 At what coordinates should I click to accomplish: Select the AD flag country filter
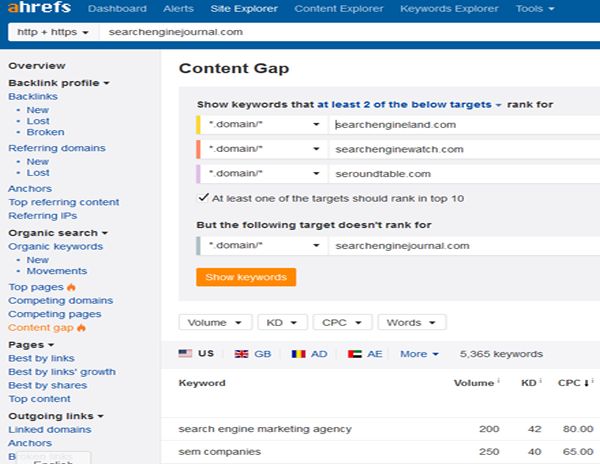311,354
